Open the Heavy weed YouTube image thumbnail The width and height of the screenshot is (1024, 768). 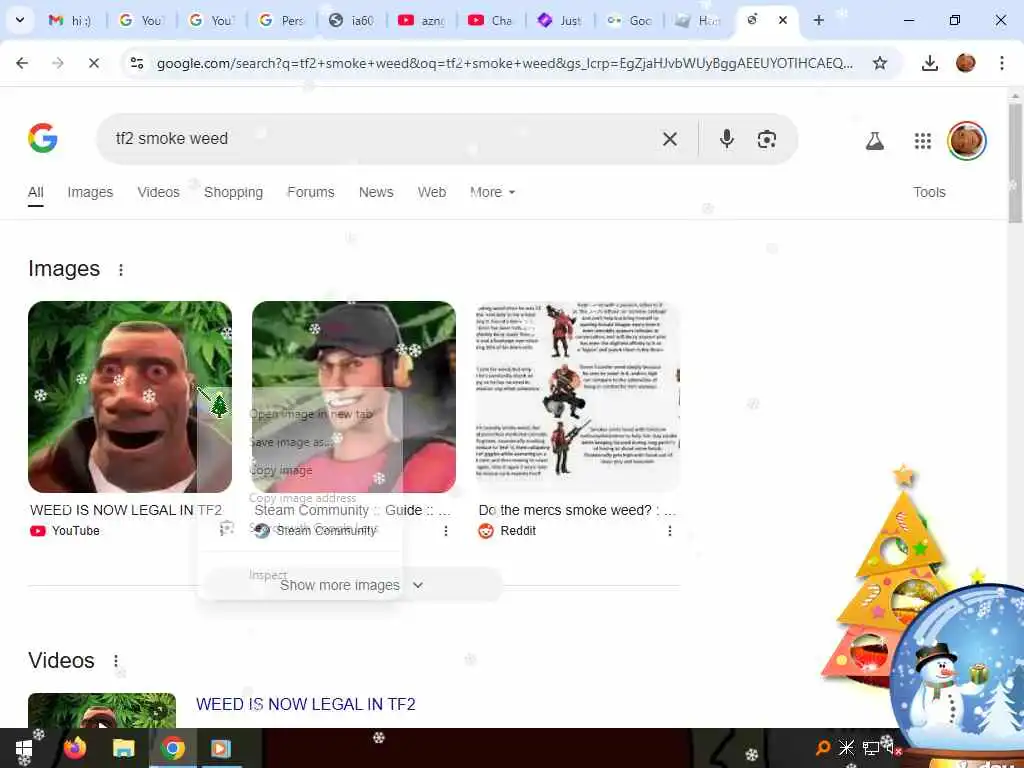pyautogui.click(x=130, y=396)
